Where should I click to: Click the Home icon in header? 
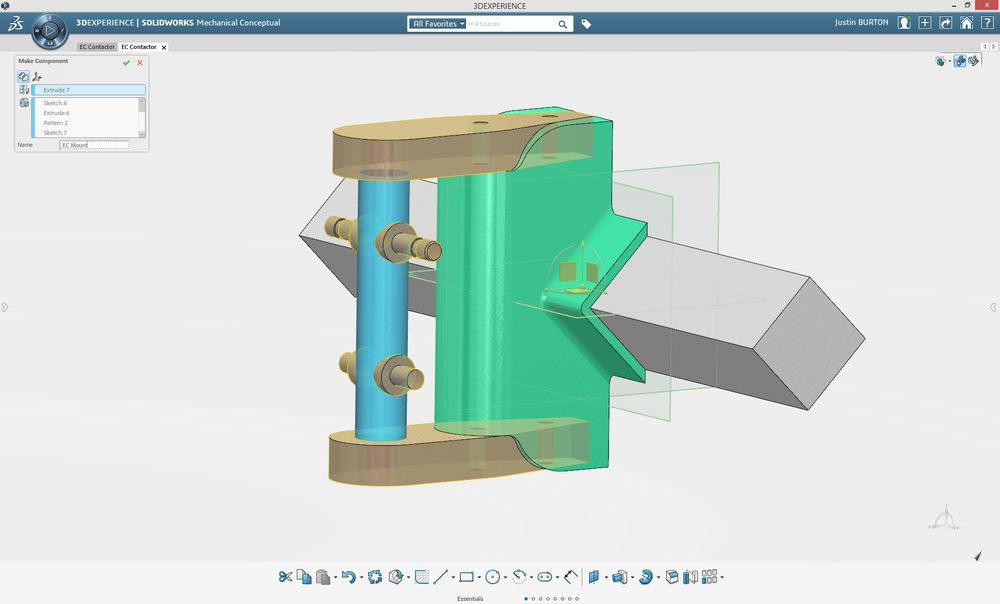pos(966,23)
